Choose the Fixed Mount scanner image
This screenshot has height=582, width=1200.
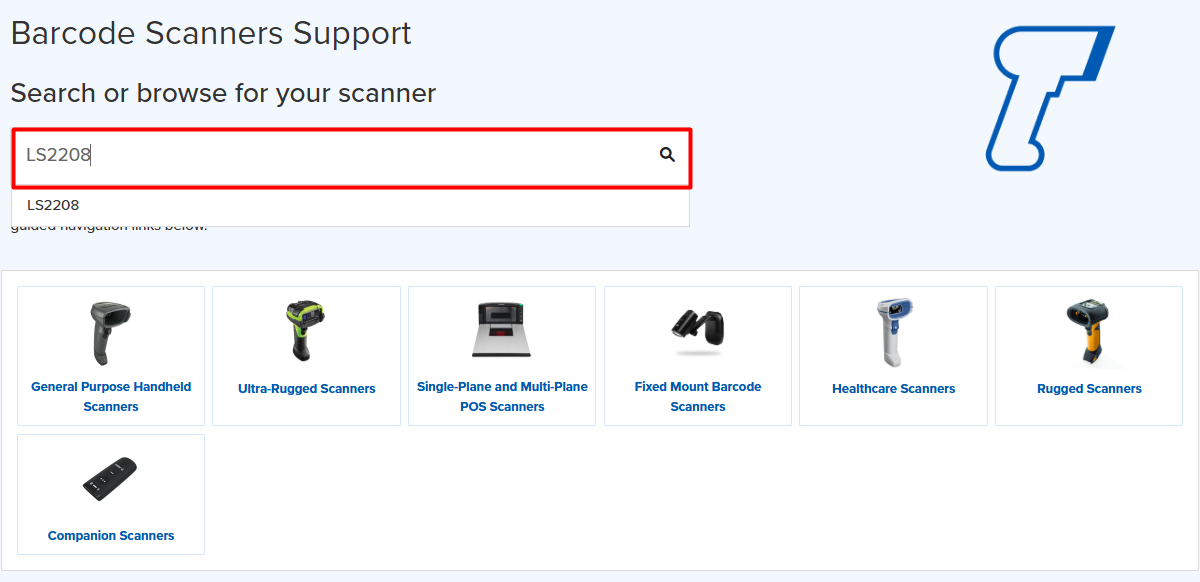click(x=697, y=328)
